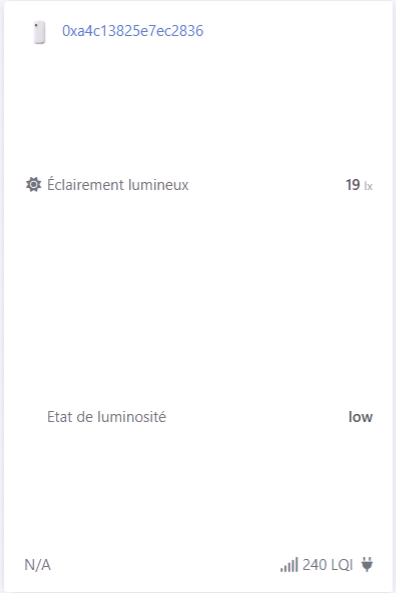Select the Éclairement lumineux label
The image size is (396, 593).
pyautogui.click(x=118, y=185)
